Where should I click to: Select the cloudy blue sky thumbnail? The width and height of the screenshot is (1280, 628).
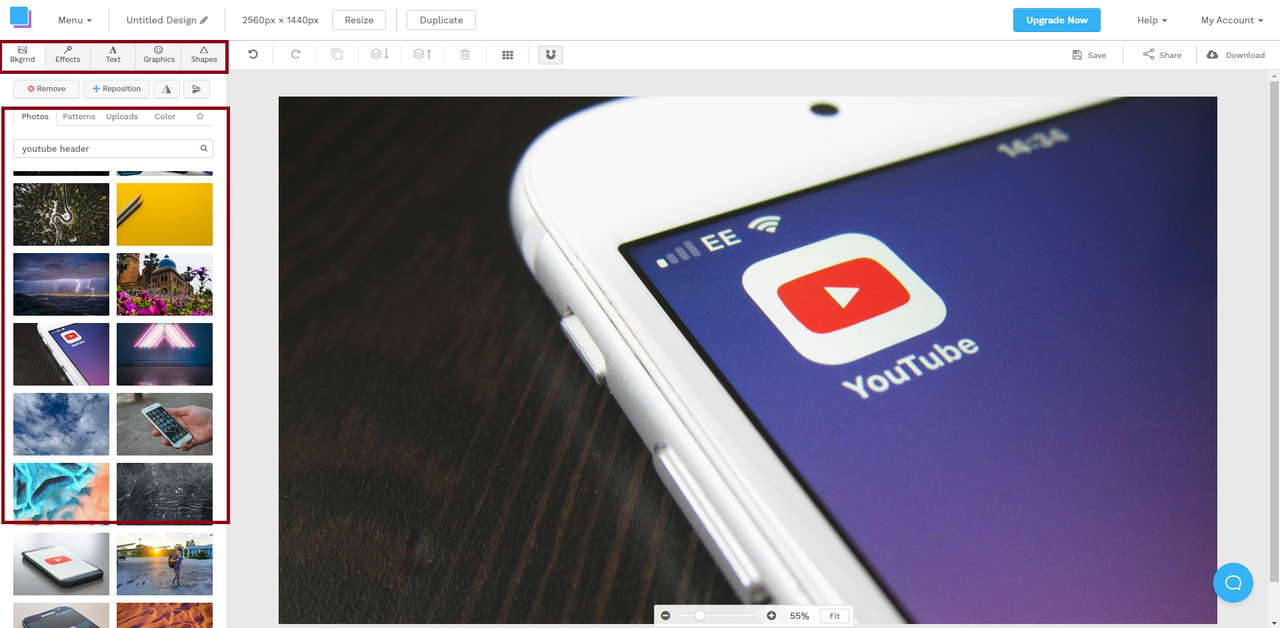click(x=61, y=424)
